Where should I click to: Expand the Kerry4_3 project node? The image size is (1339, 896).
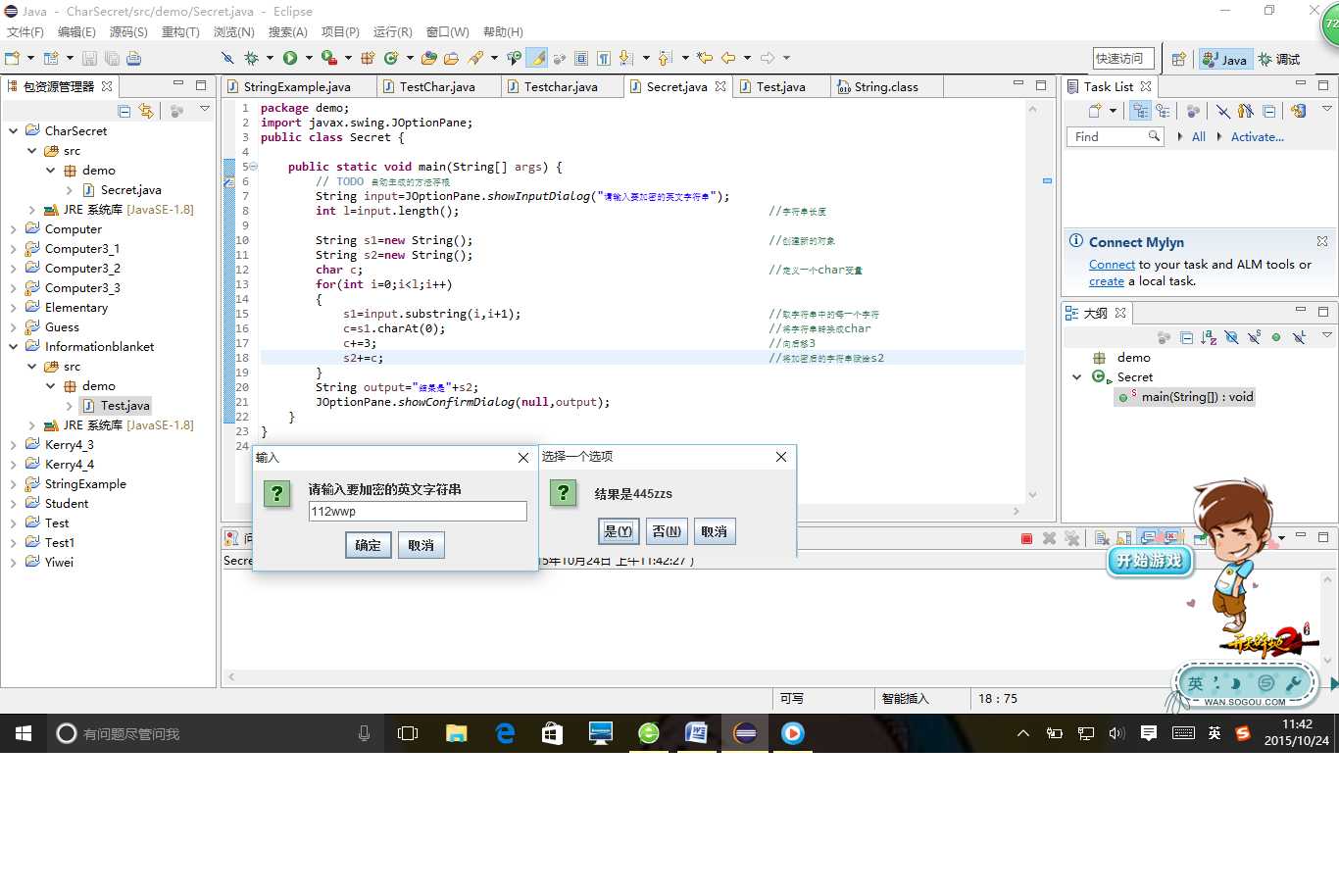pyautogui.click(x=14, y=445)
